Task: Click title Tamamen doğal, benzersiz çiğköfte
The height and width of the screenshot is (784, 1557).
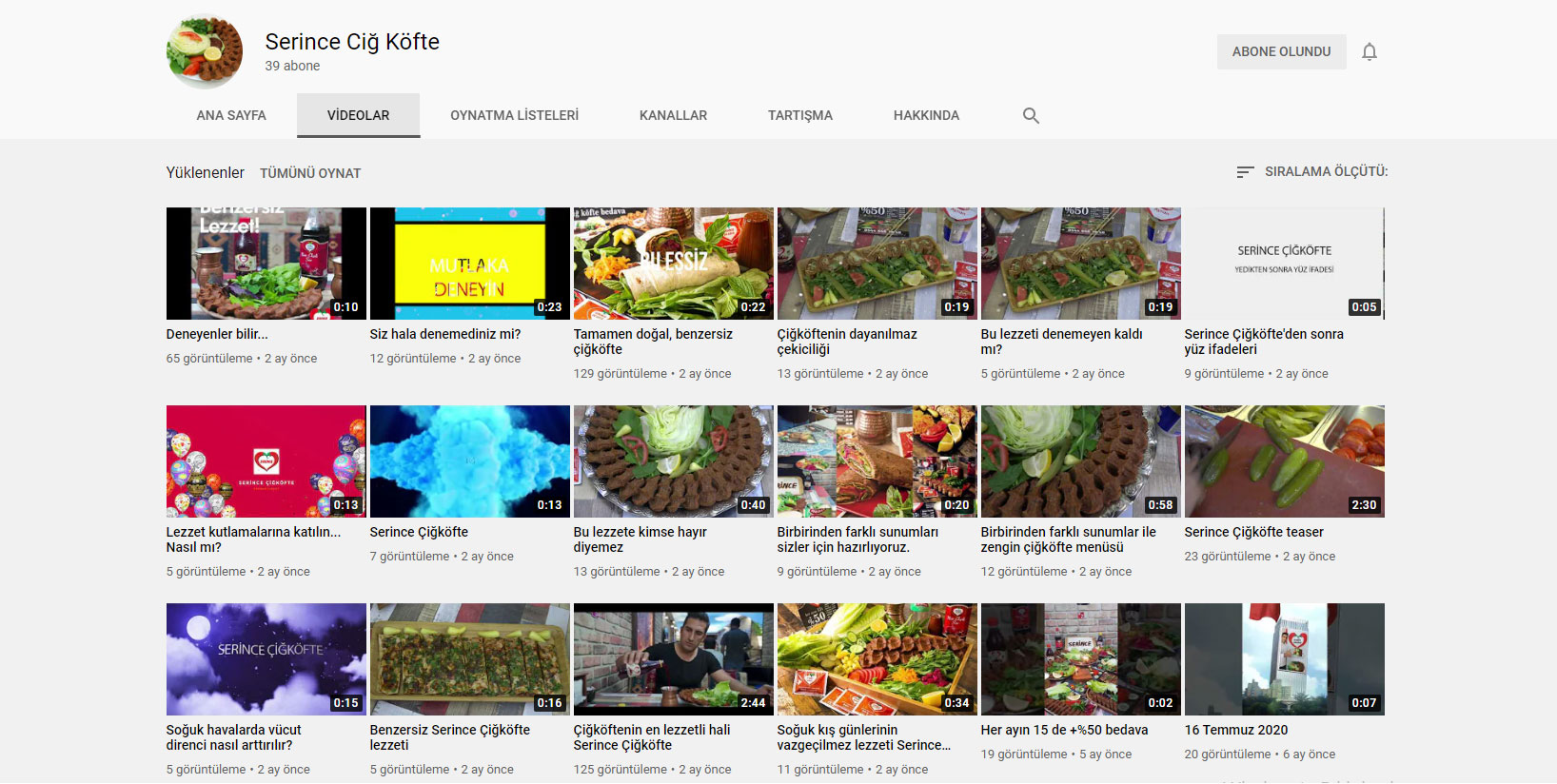Action: [x=653, y=342]
